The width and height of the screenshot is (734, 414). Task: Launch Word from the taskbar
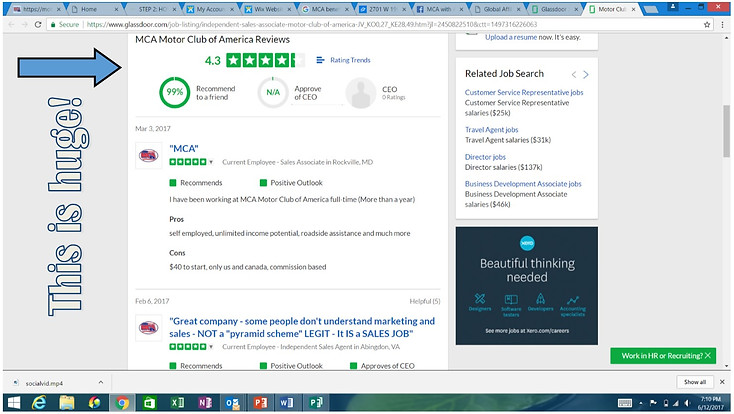pos(287,403)
